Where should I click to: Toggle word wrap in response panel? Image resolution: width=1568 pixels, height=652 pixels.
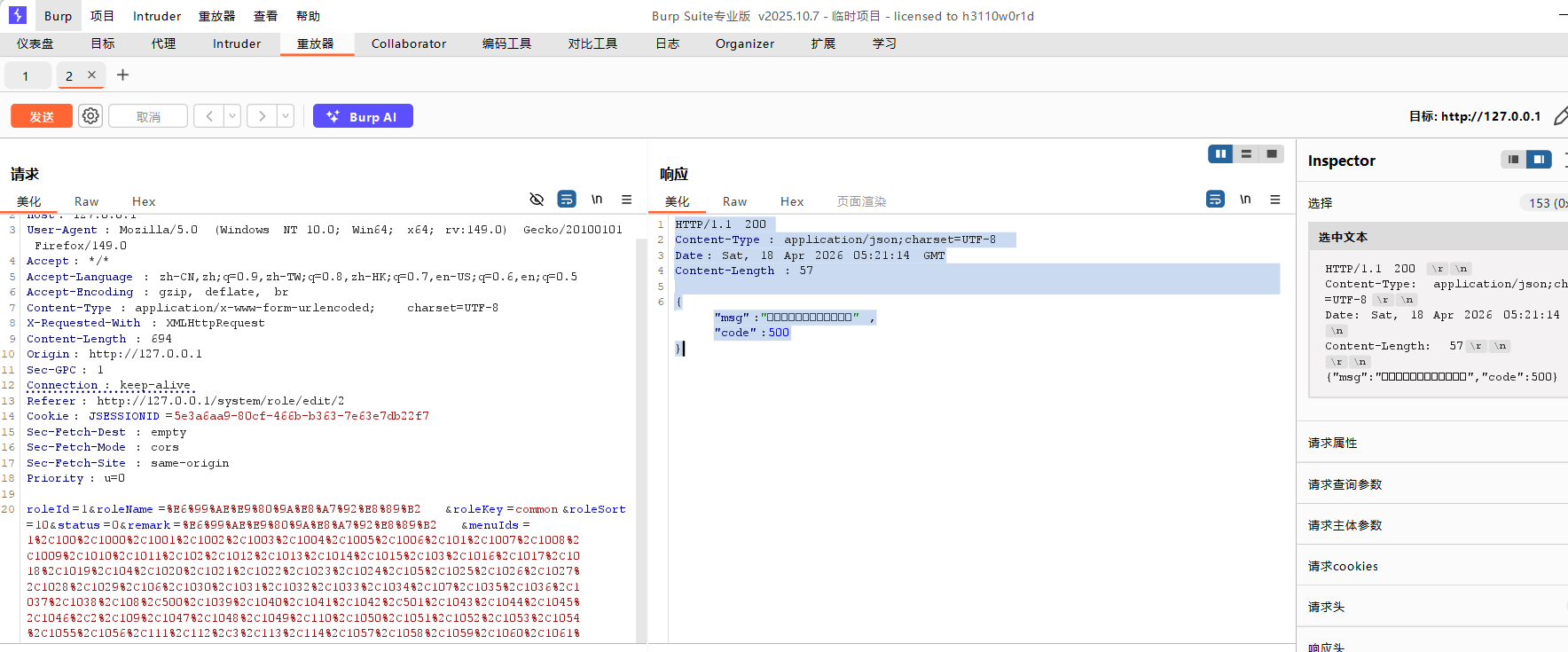1215,200
